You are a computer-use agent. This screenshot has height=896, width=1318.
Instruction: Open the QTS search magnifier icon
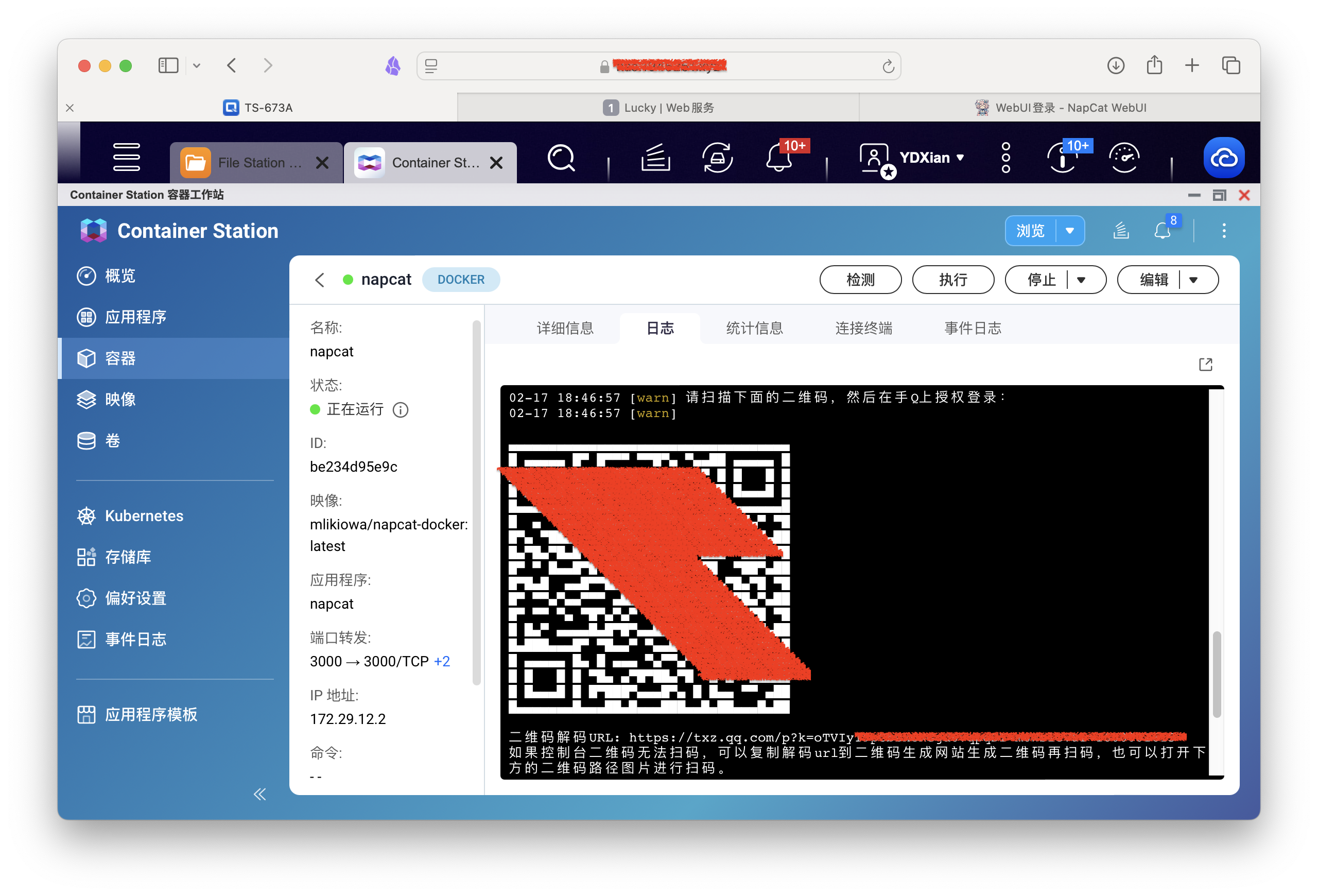pyautogui.click(x=562, y=158)
